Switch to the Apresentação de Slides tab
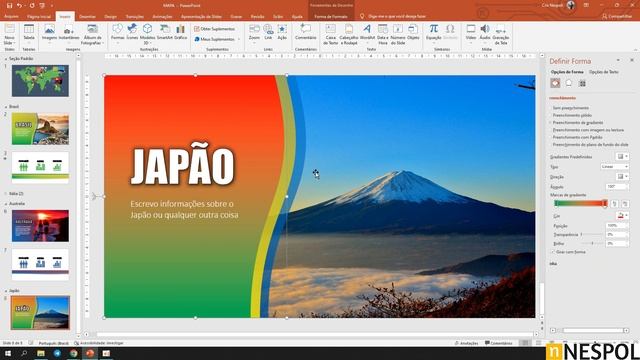 click(x=201, y=16)
